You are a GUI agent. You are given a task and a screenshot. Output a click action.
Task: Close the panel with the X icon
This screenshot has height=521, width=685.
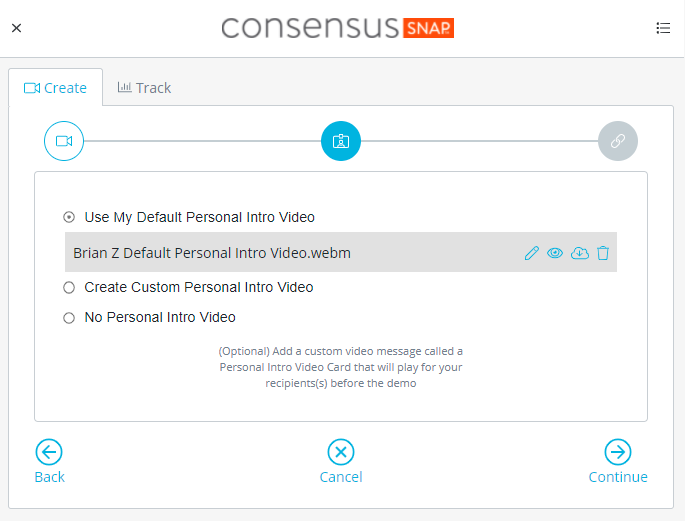(17, 28)
